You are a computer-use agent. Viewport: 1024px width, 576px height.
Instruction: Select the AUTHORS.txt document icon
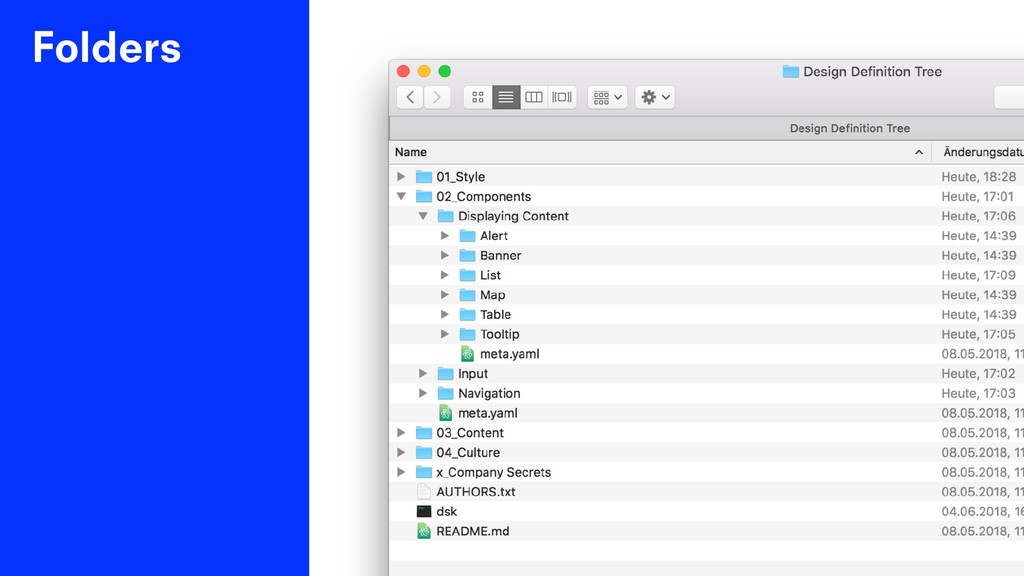coord(424,492)
